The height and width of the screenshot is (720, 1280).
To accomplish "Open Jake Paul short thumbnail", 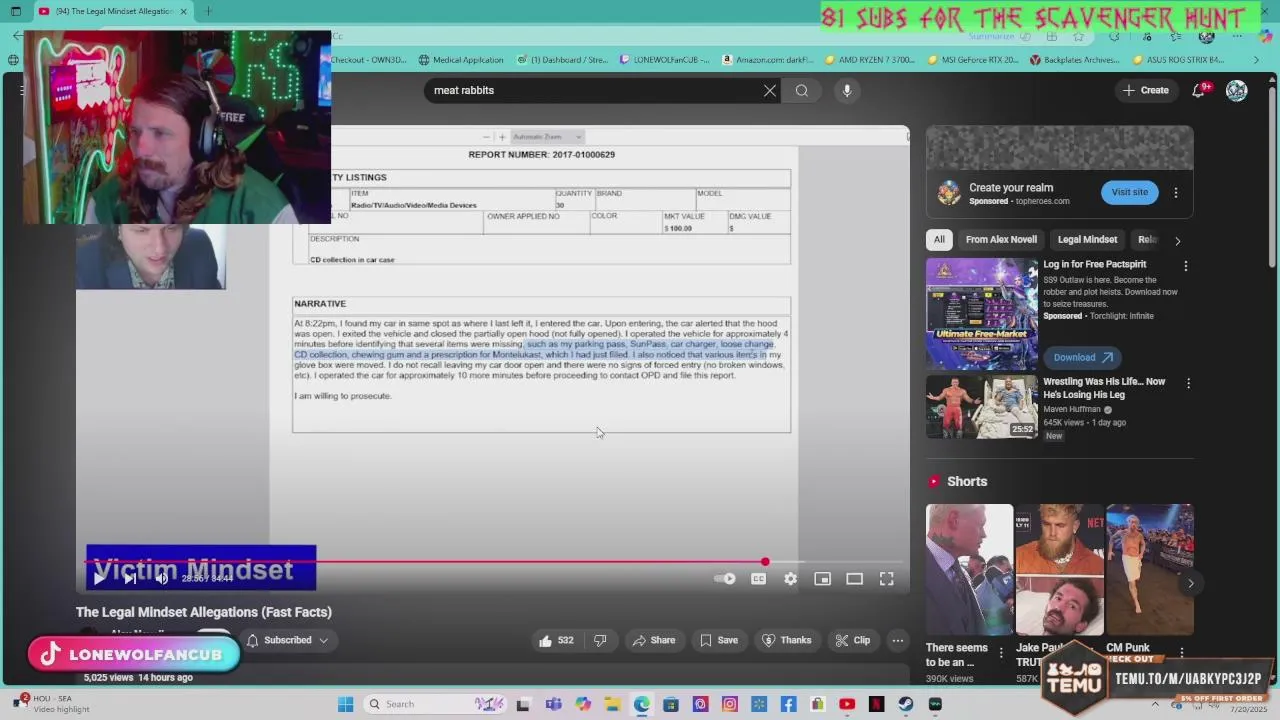I will 1059,570.
